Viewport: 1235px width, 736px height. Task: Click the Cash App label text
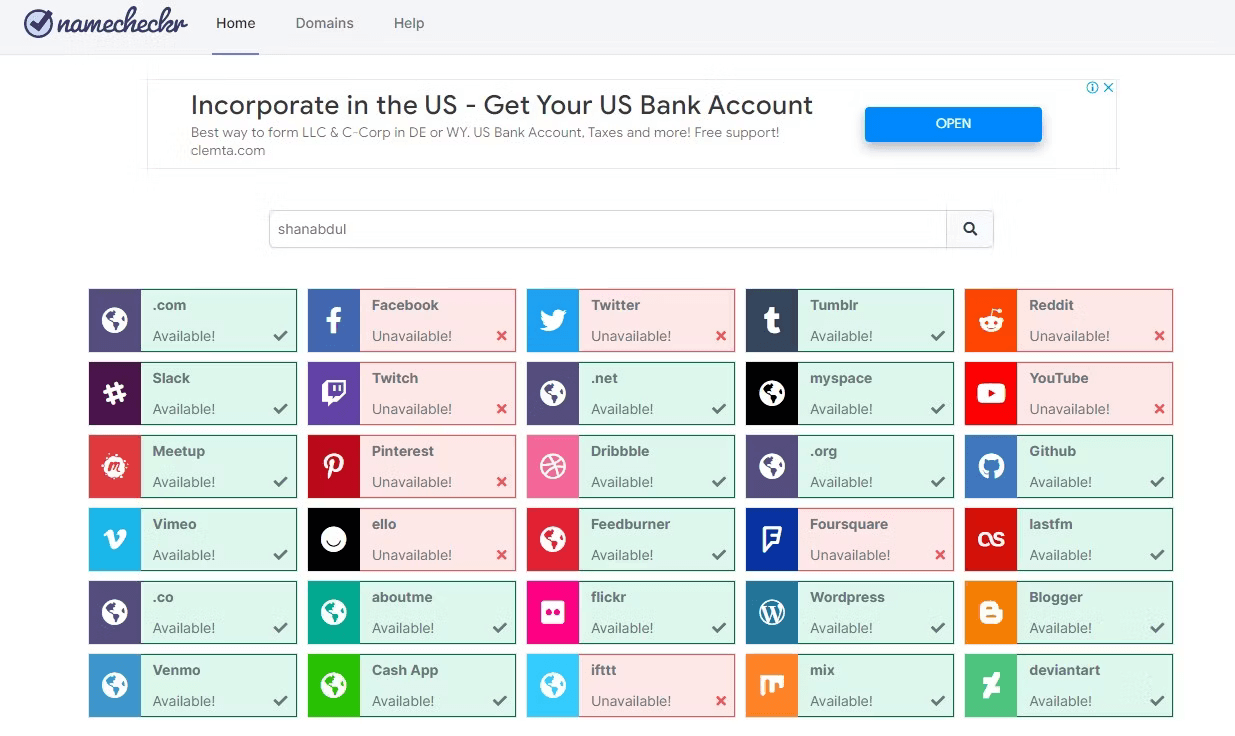pos(405,670)
